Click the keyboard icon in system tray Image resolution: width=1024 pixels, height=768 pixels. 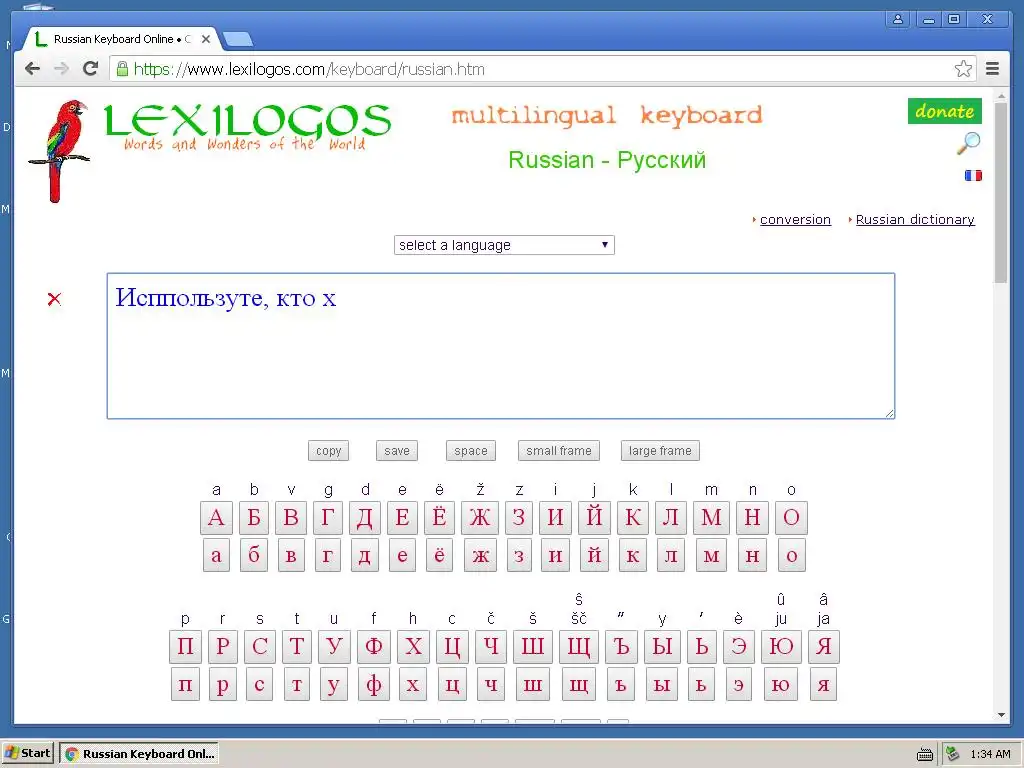pos(925,754)
